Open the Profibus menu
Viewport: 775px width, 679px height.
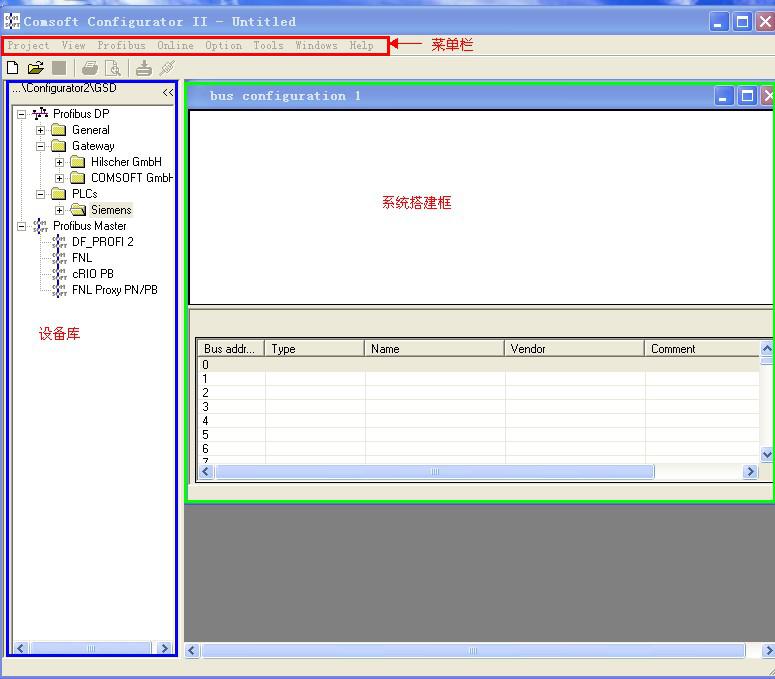click(x=121, y=45)
